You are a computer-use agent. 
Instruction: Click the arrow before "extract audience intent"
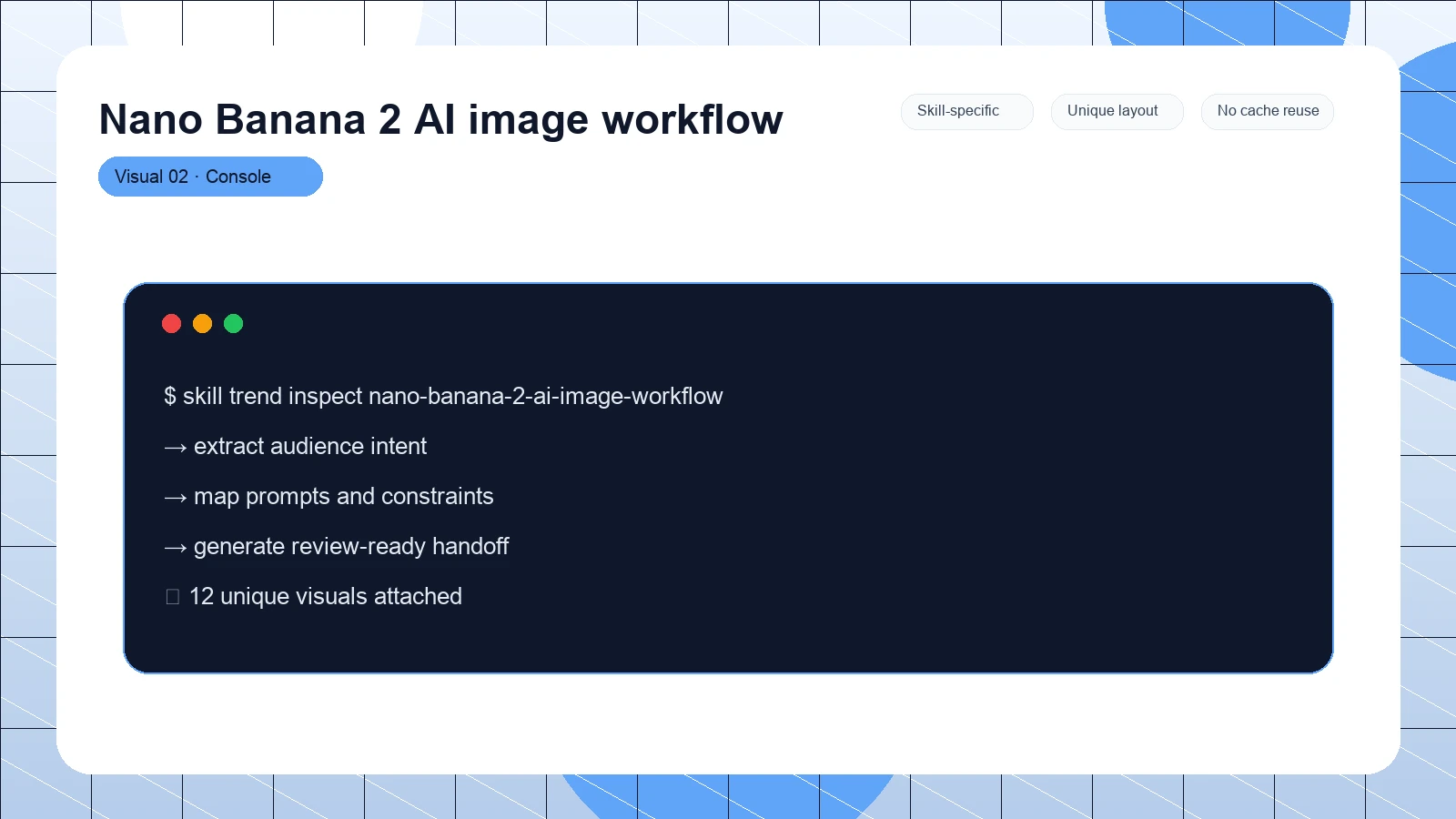175,448
